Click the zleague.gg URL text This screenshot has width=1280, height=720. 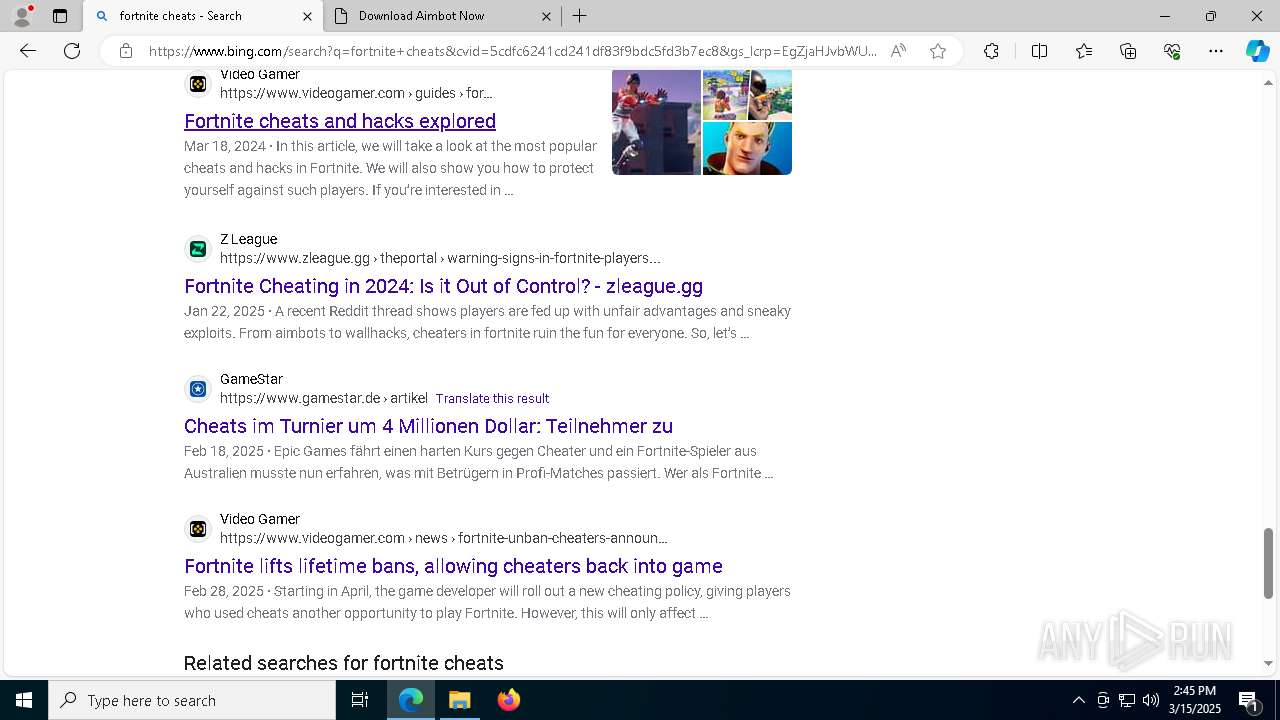[x=440, y=258]
